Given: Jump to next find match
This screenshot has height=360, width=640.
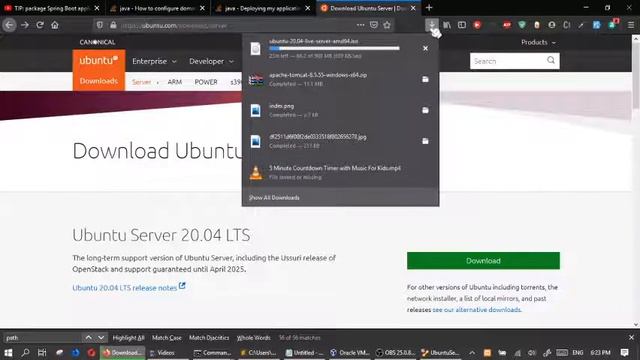Looking at the screenshot, I should [101, 338].
